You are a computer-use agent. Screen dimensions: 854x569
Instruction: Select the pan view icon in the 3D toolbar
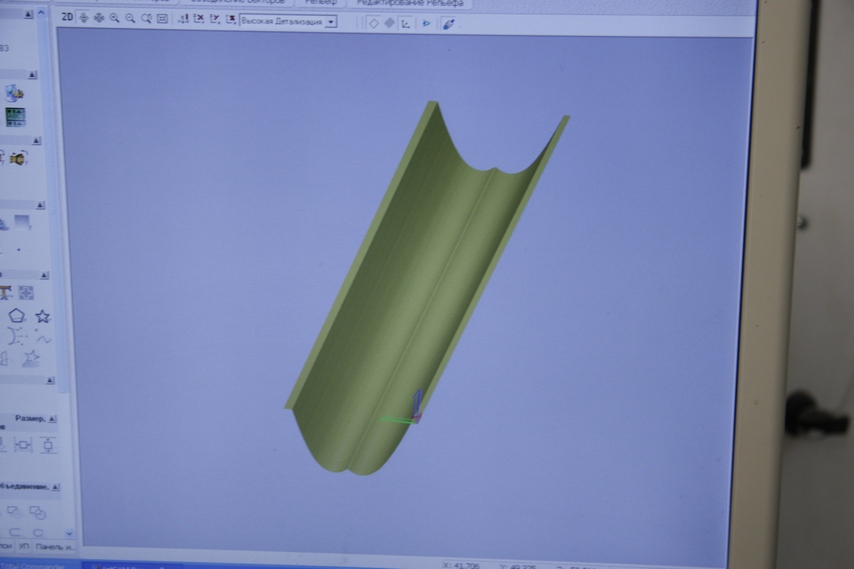(98, 19)
